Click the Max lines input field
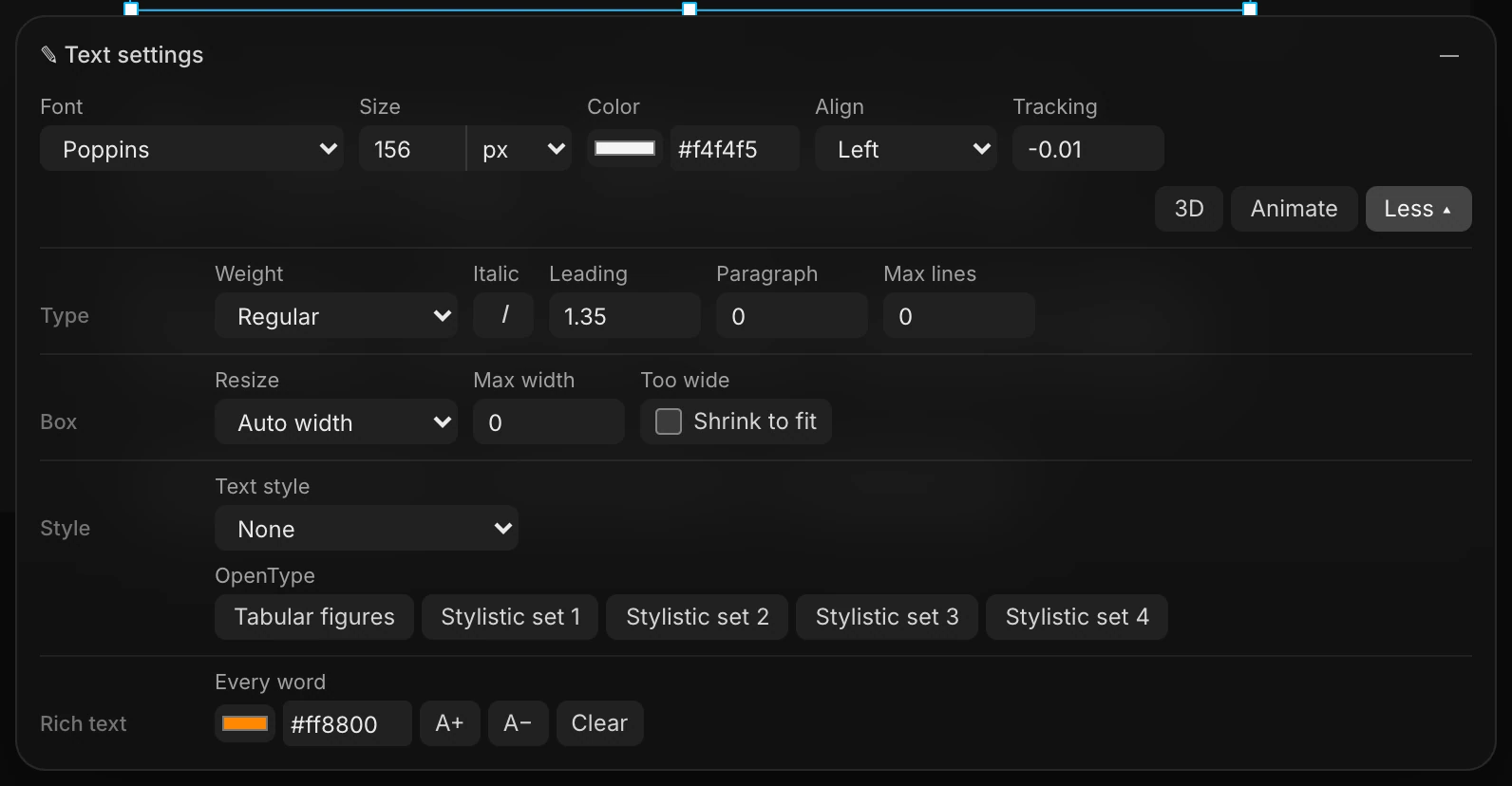 [x=959, y=315]
